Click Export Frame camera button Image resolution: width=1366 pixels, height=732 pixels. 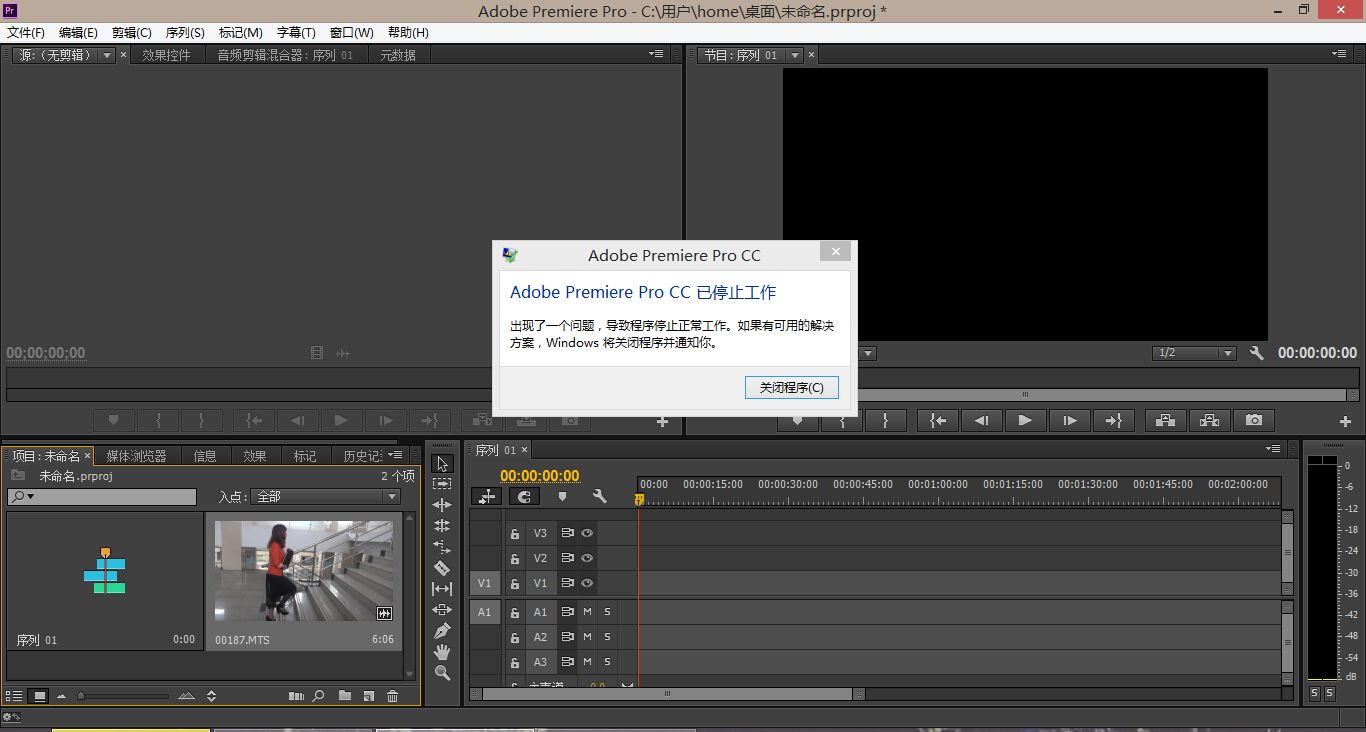[1254, 421]
